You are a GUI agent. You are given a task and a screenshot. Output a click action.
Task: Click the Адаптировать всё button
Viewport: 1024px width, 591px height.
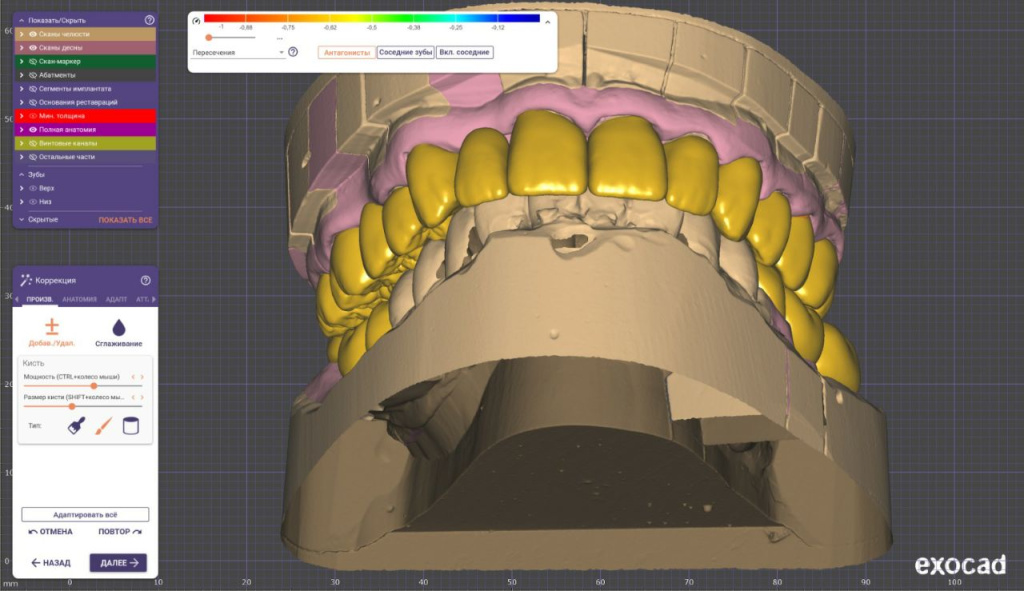point(85,514)
